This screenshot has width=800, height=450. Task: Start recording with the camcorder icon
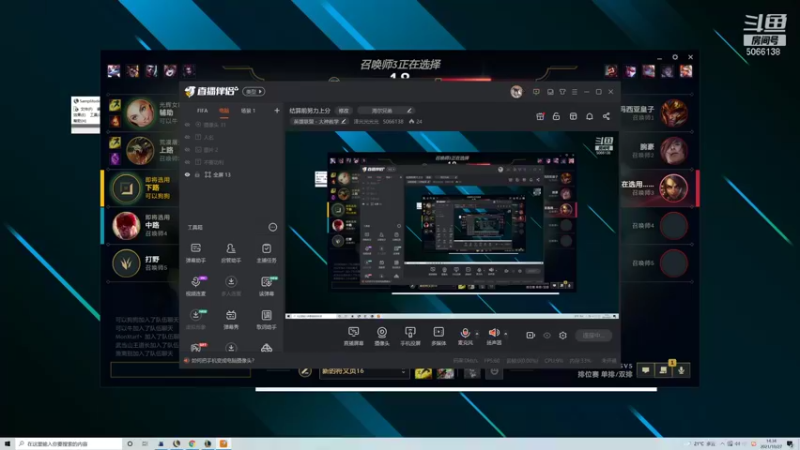531,335
